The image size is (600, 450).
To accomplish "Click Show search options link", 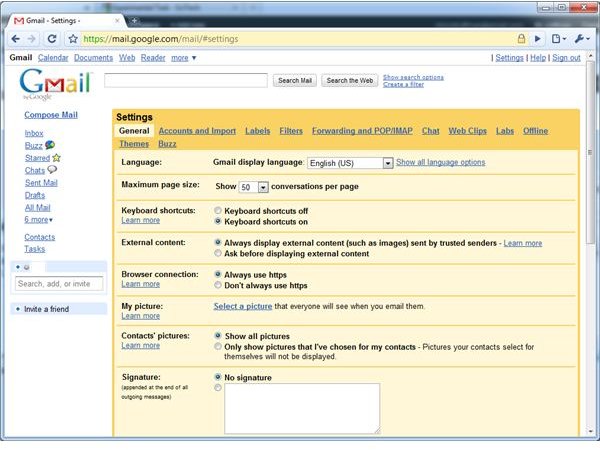I will pyautogui.click(x=413, y=77).
